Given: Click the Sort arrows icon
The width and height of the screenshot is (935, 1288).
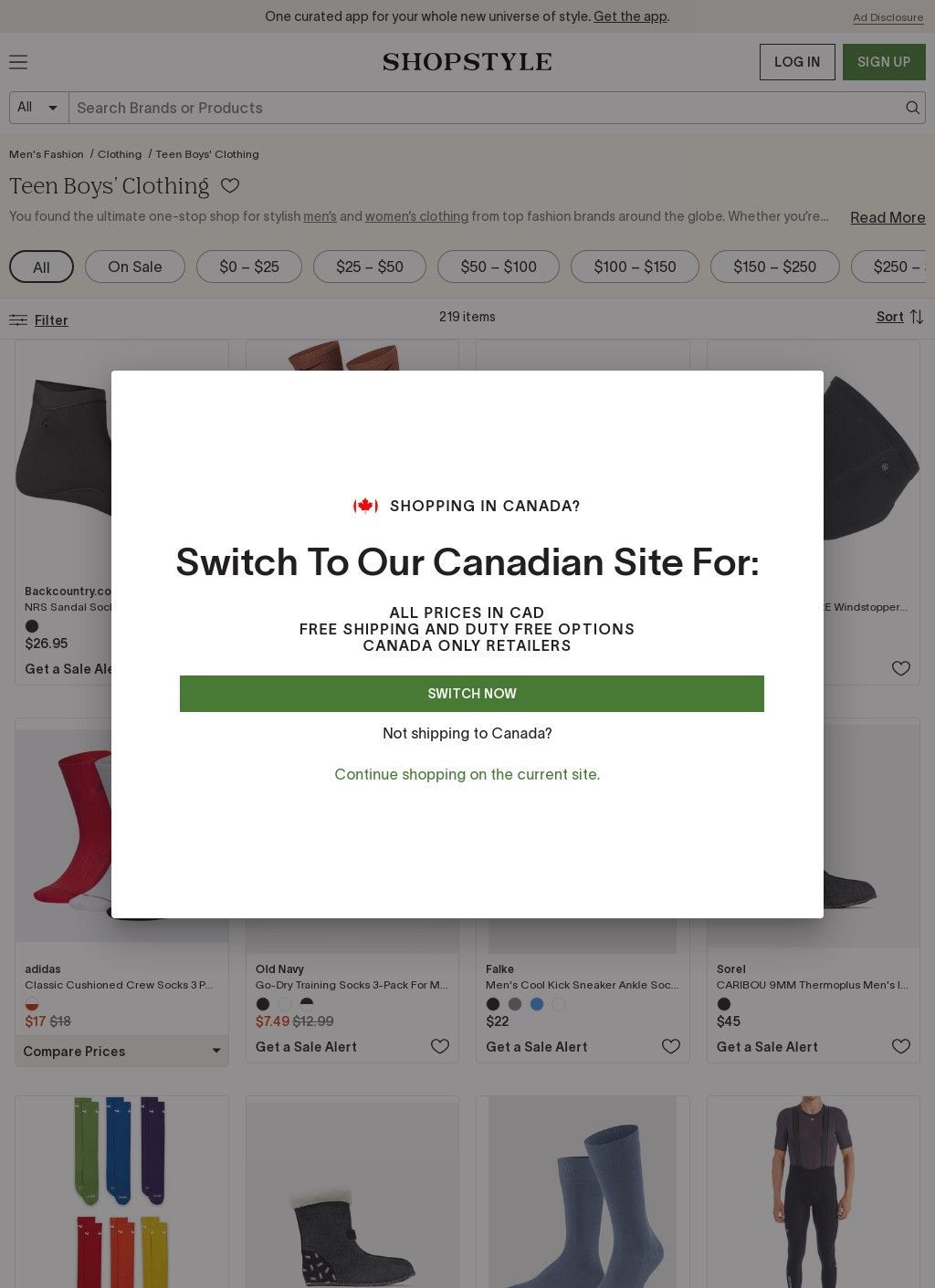Looking at the screenshot, I should click(x=917, y=317).
